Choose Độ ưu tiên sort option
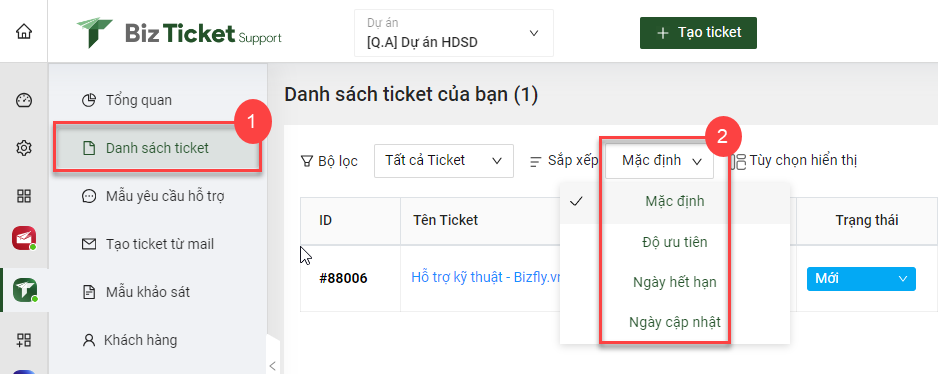The image size is (938, 374). (x=675, y=242)
